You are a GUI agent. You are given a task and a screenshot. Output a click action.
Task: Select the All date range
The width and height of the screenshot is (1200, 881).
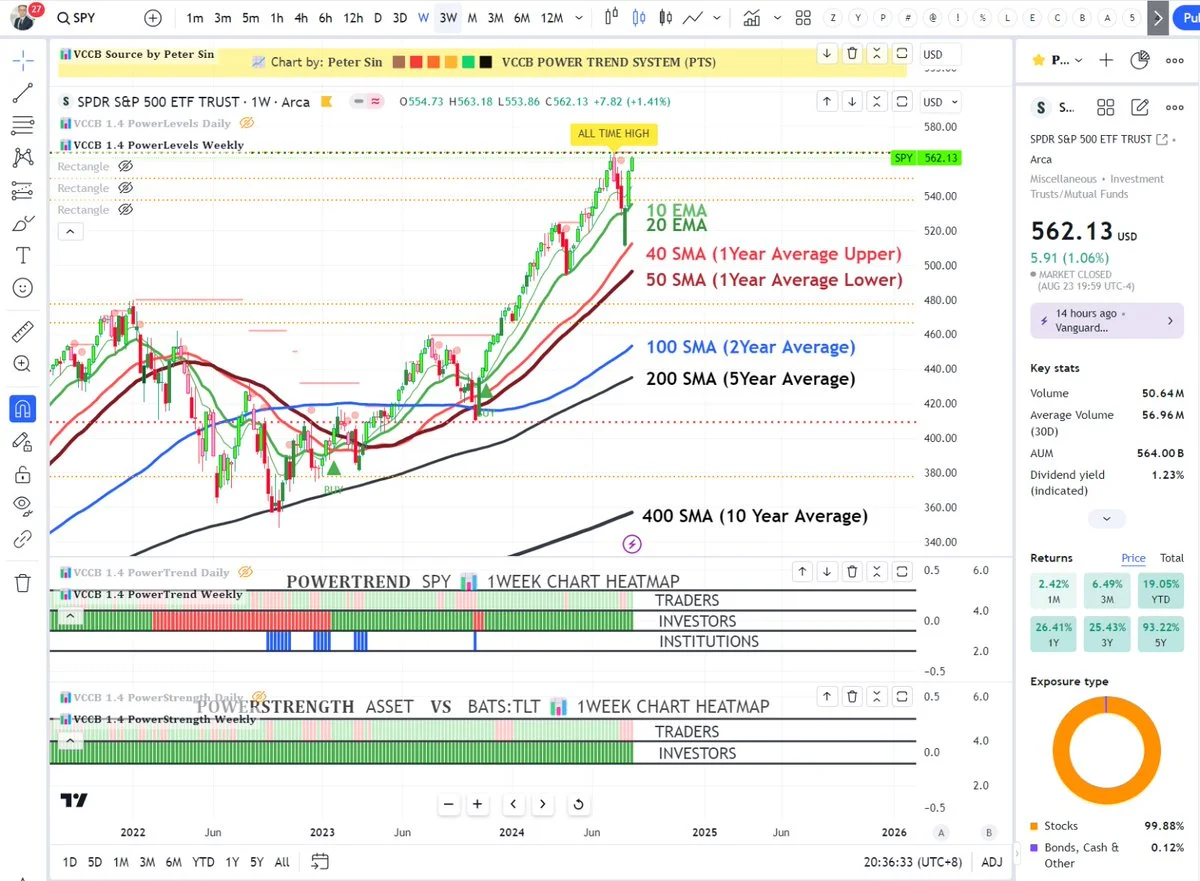coord(282,862)
